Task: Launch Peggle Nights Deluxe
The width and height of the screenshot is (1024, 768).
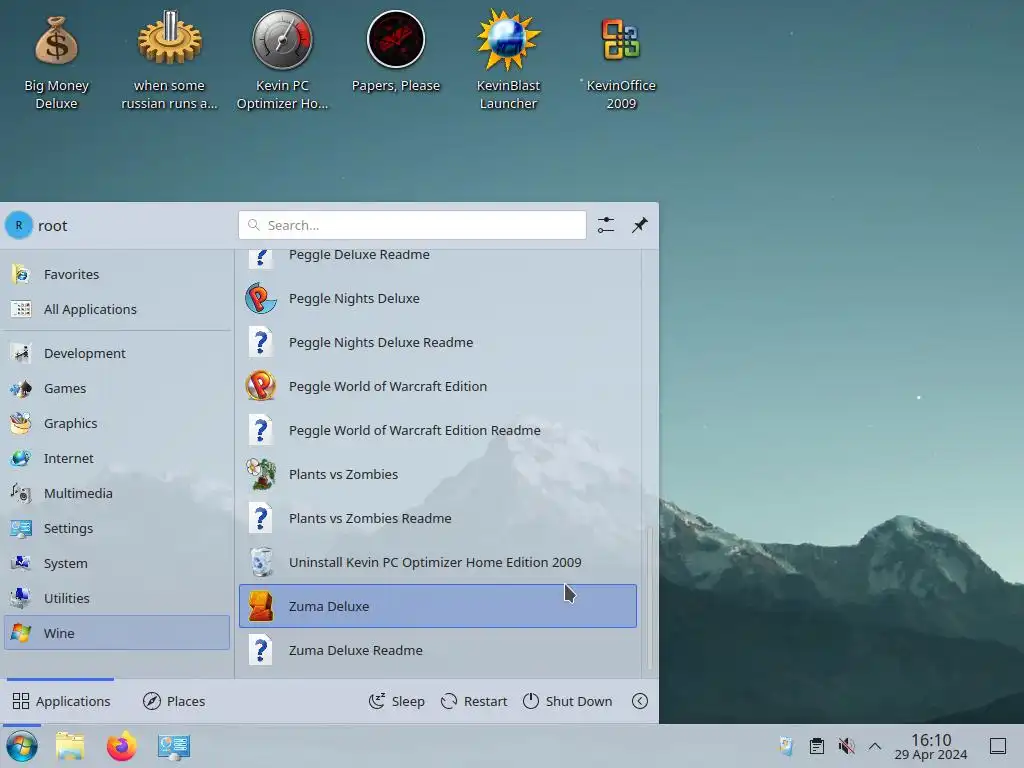Action: [438, 298]
